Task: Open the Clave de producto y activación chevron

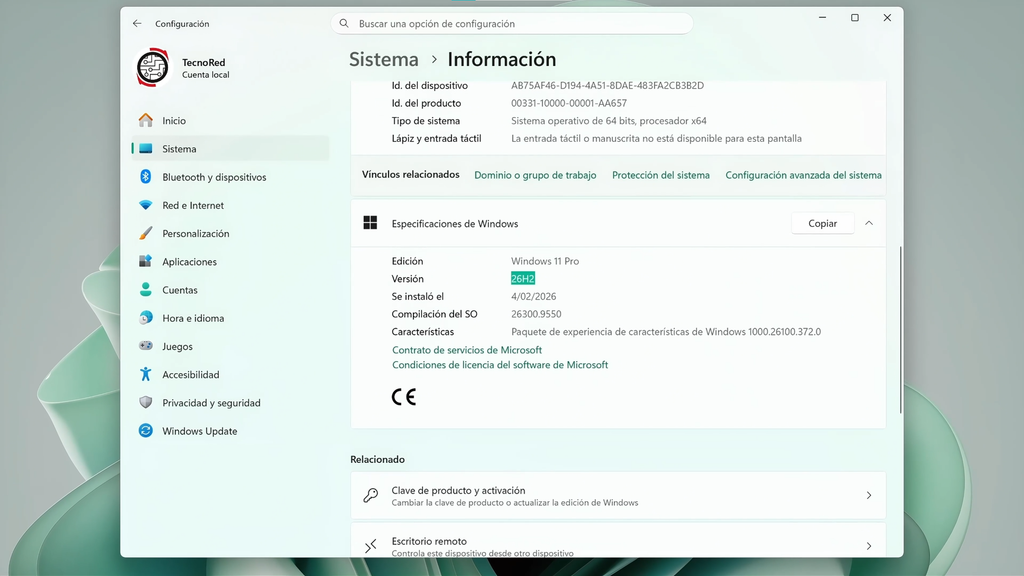Action: (869, 496)
